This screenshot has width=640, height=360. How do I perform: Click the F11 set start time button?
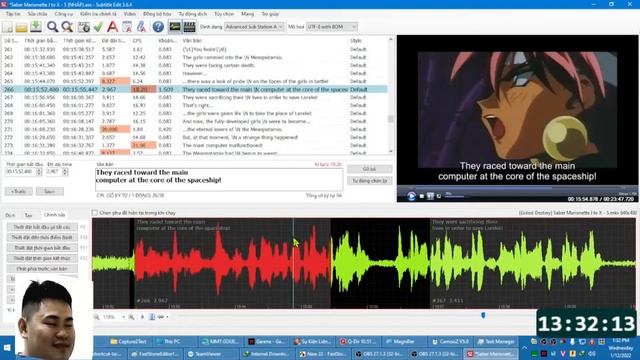42,248
